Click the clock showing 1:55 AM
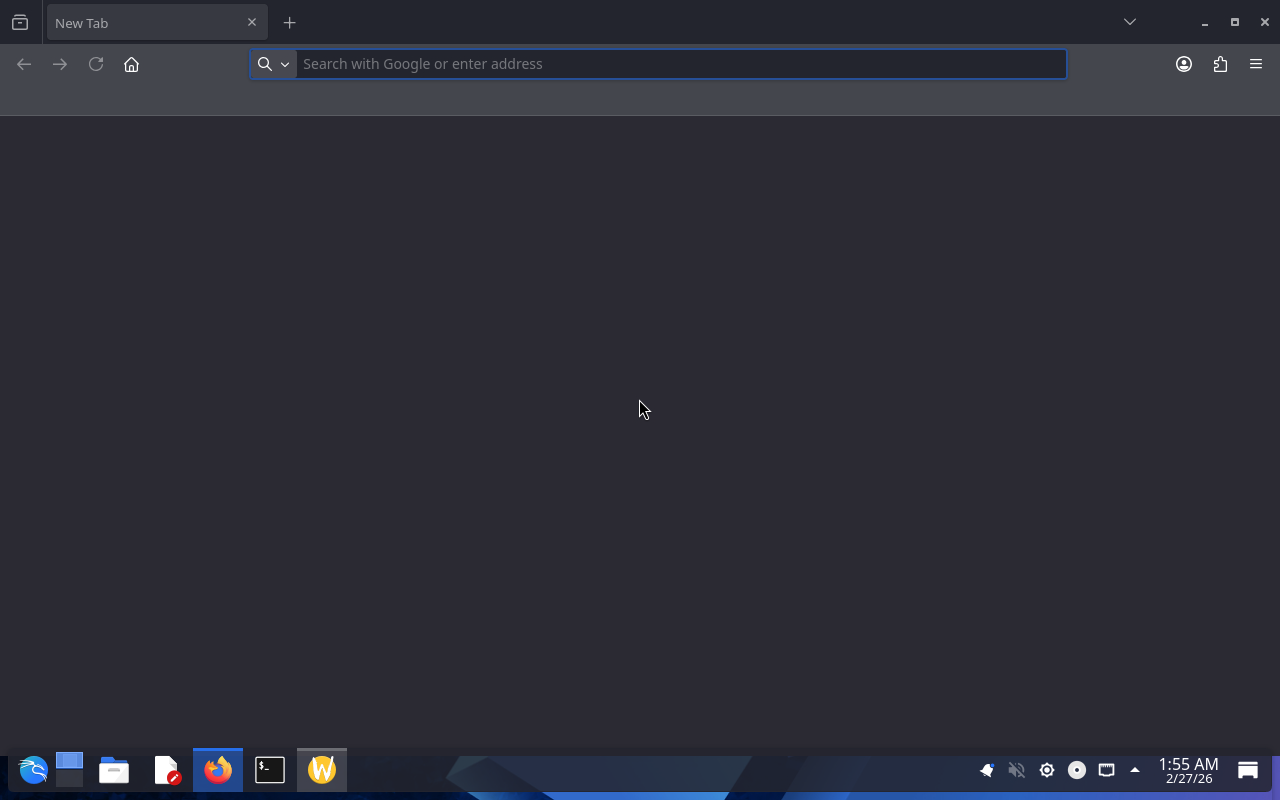1280x800 pixels. coord(1188,770)
